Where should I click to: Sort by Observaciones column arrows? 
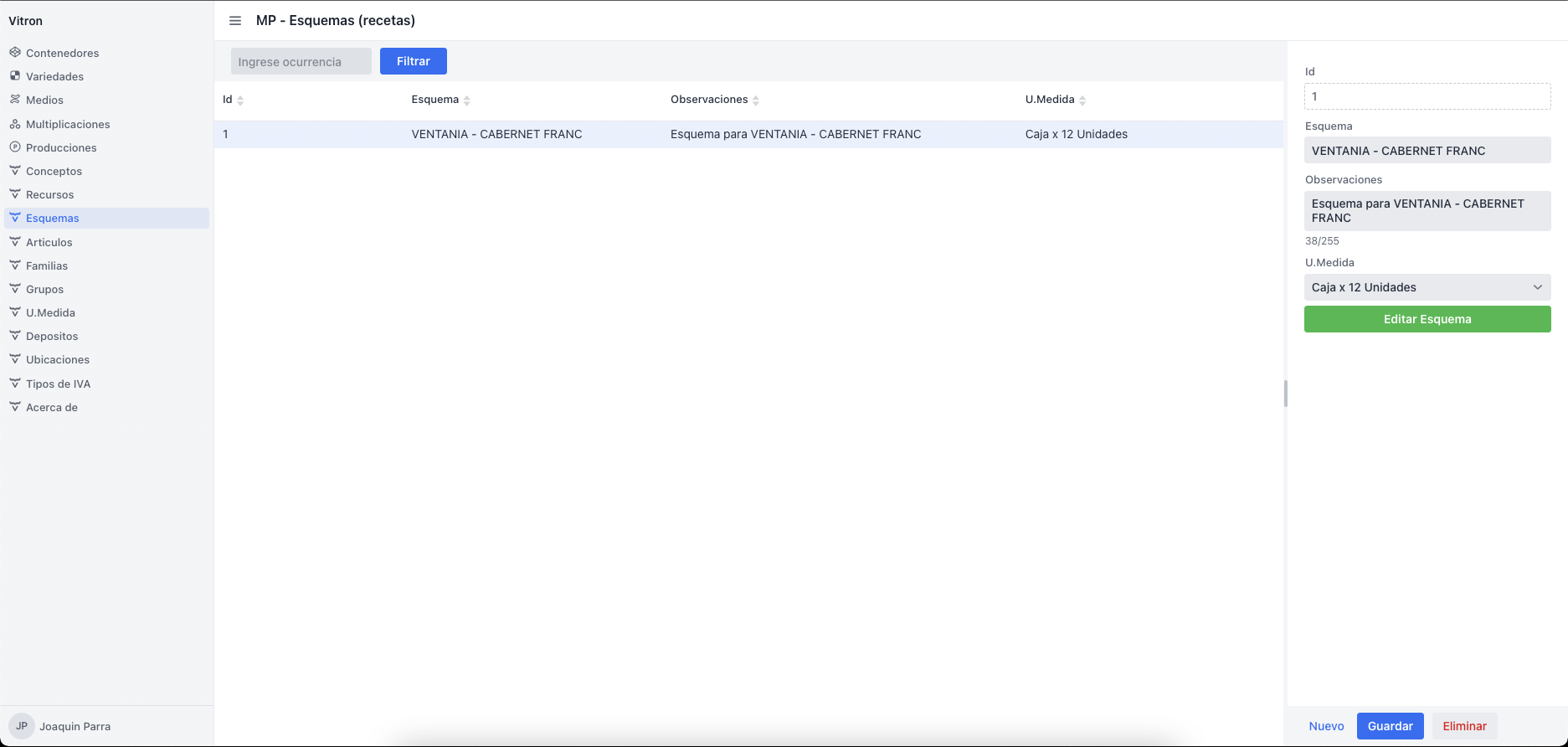[755, 100]
